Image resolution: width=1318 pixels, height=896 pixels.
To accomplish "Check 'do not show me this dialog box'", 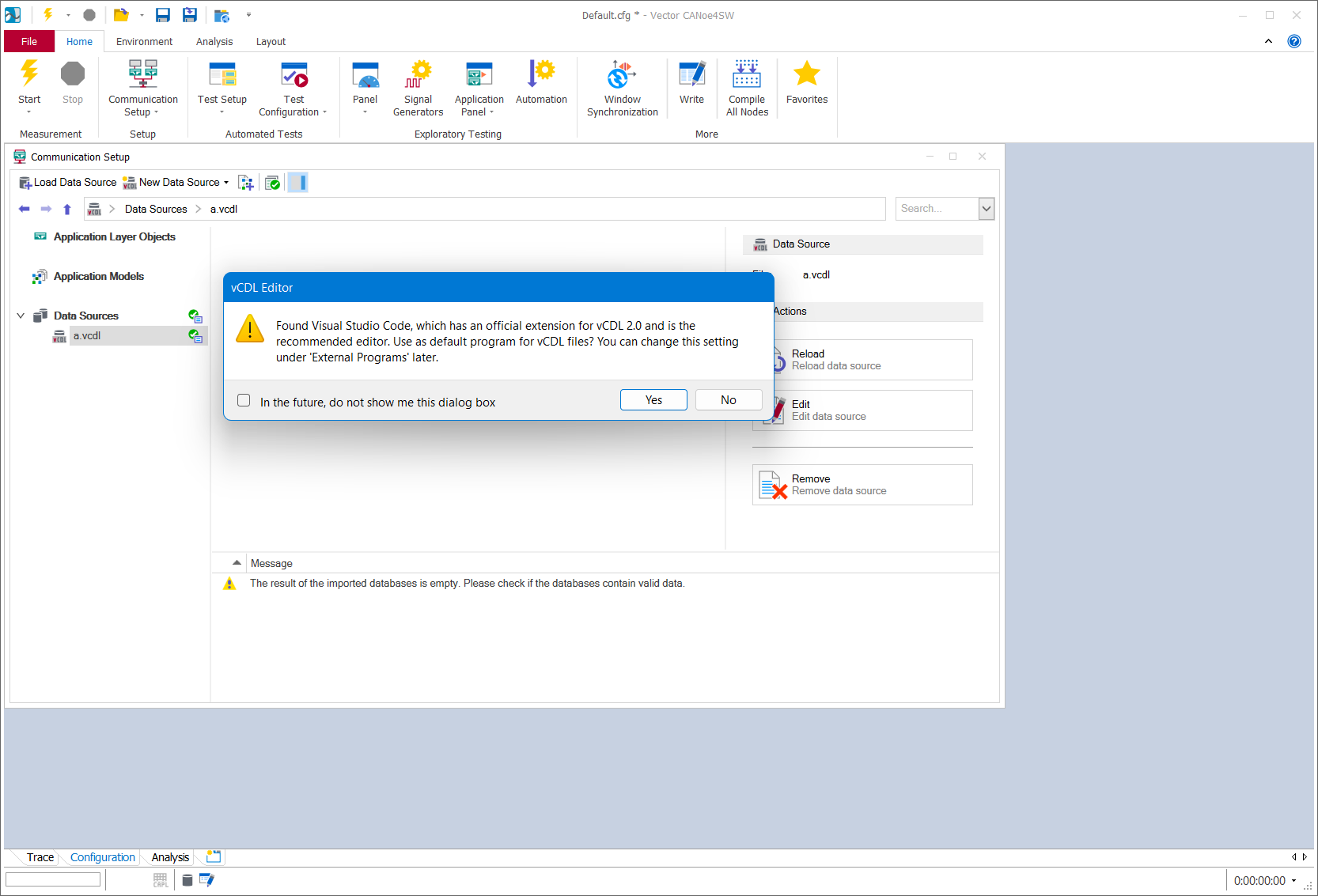I will 244,401.
